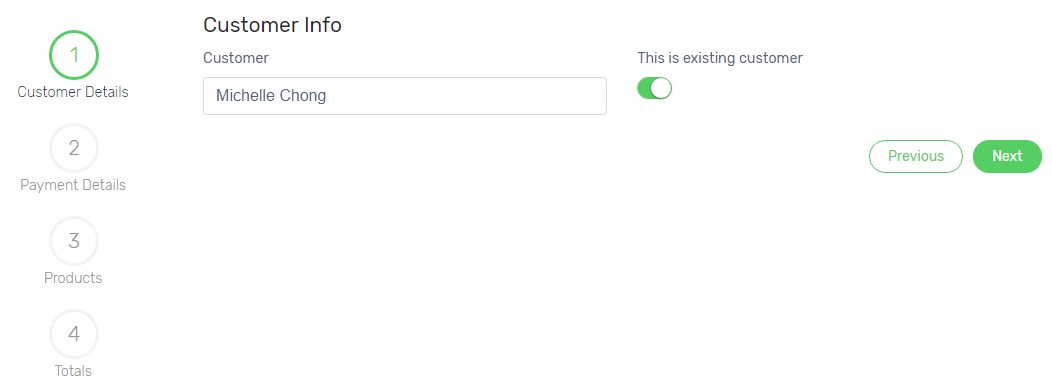1052x389 pixels.
Task: Click the Customer label above the field
Action: 235,58
